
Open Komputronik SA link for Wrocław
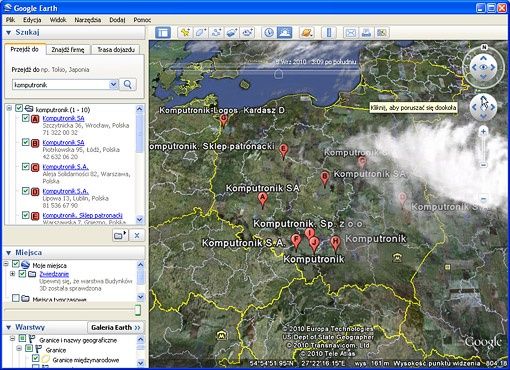click(x=63, y=118)
